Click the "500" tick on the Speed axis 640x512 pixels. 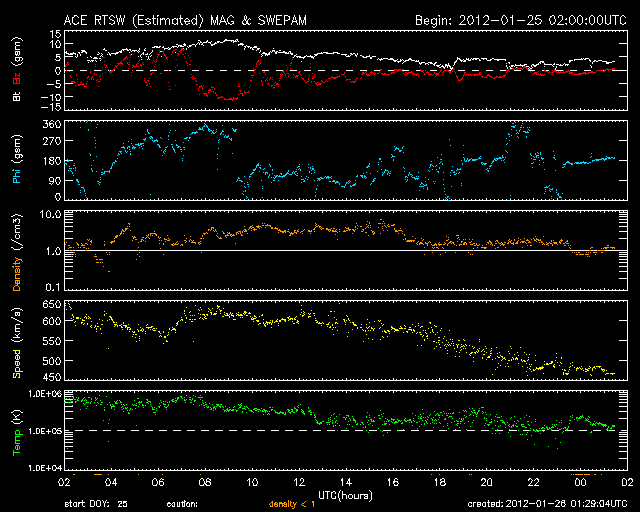(x=52, y=361)
